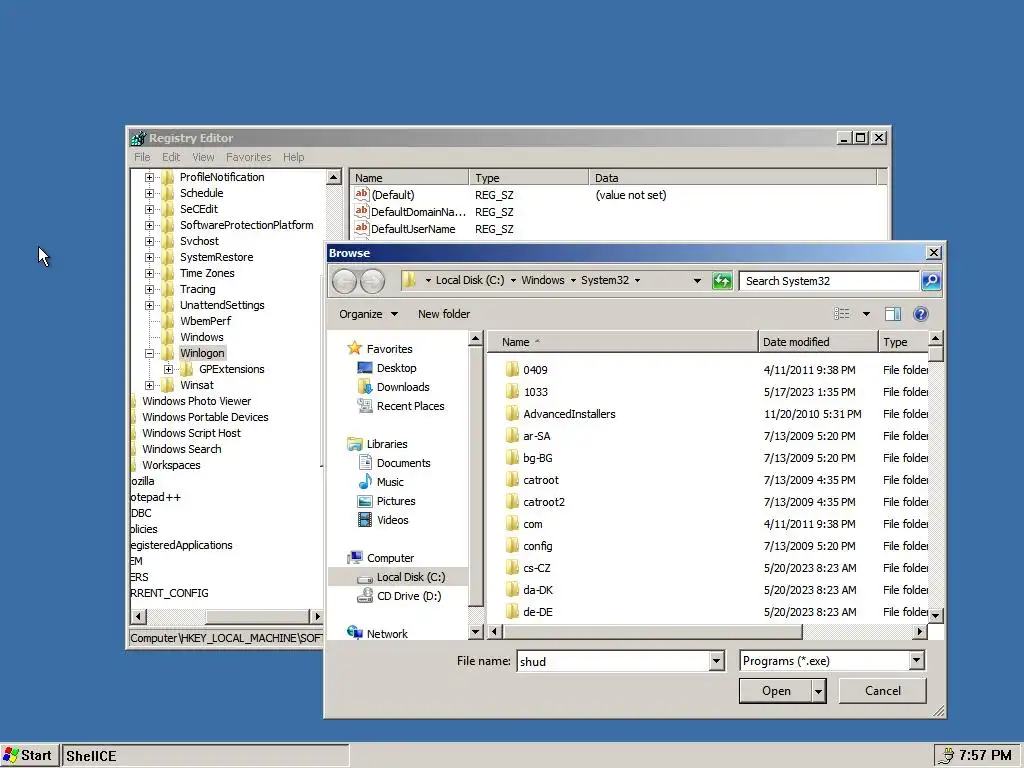Click the Search System32 field

point(829,281)
